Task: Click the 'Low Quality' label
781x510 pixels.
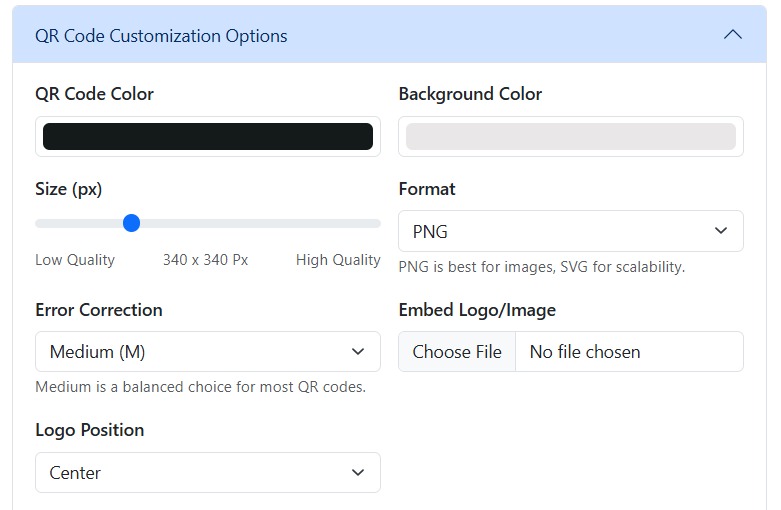Action: pos(75,260)
